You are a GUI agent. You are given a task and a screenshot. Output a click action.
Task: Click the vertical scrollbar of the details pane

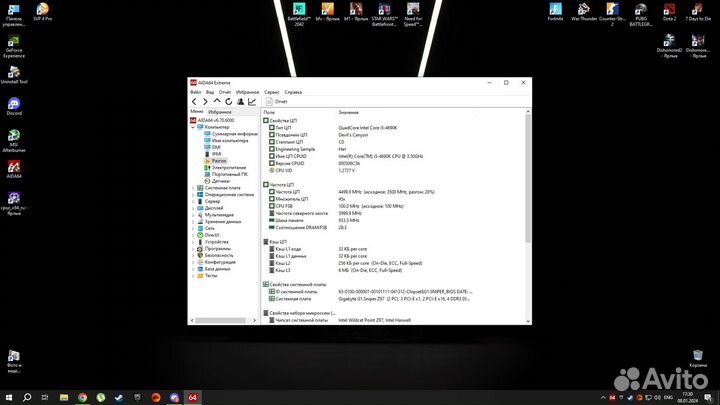tap(528, 179)
